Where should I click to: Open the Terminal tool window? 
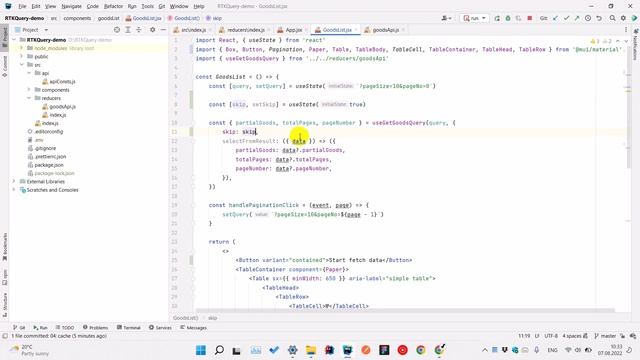(129, 327)
